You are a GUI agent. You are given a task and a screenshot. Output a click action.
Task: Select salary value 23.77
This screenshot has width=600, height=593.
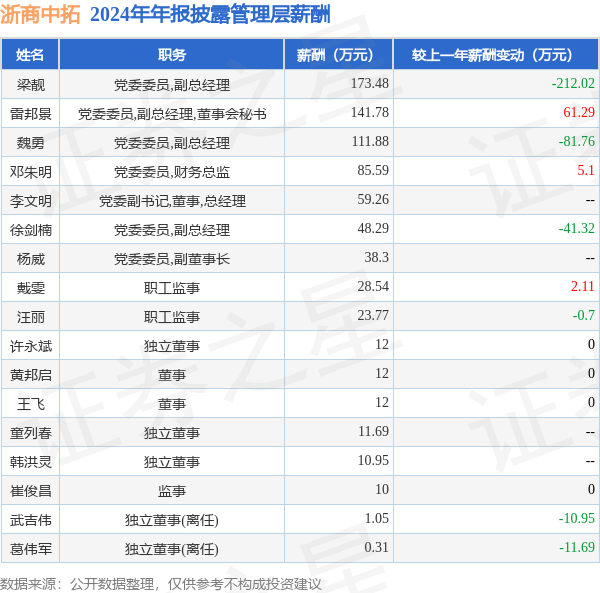(x=373, y=316)
